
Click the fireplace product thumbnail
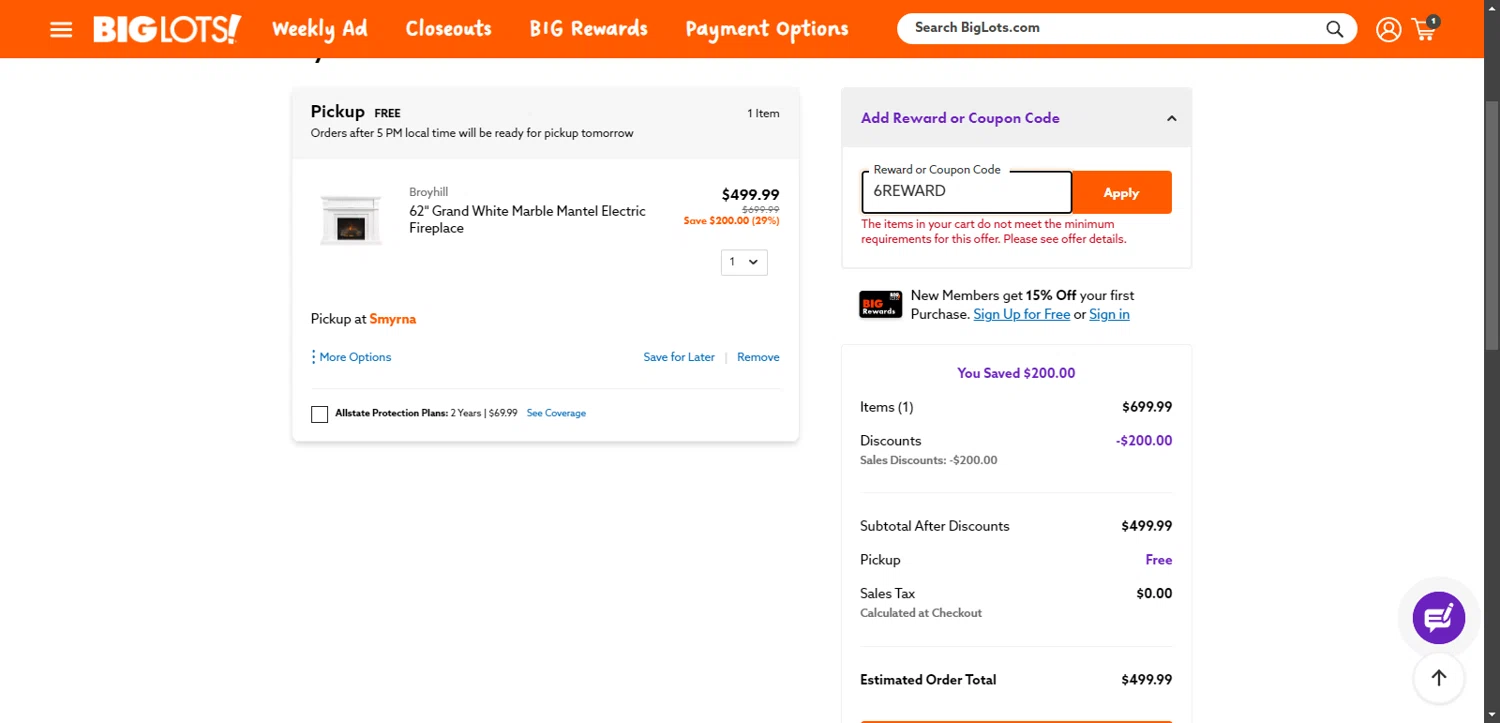click(x=350, y=219)
